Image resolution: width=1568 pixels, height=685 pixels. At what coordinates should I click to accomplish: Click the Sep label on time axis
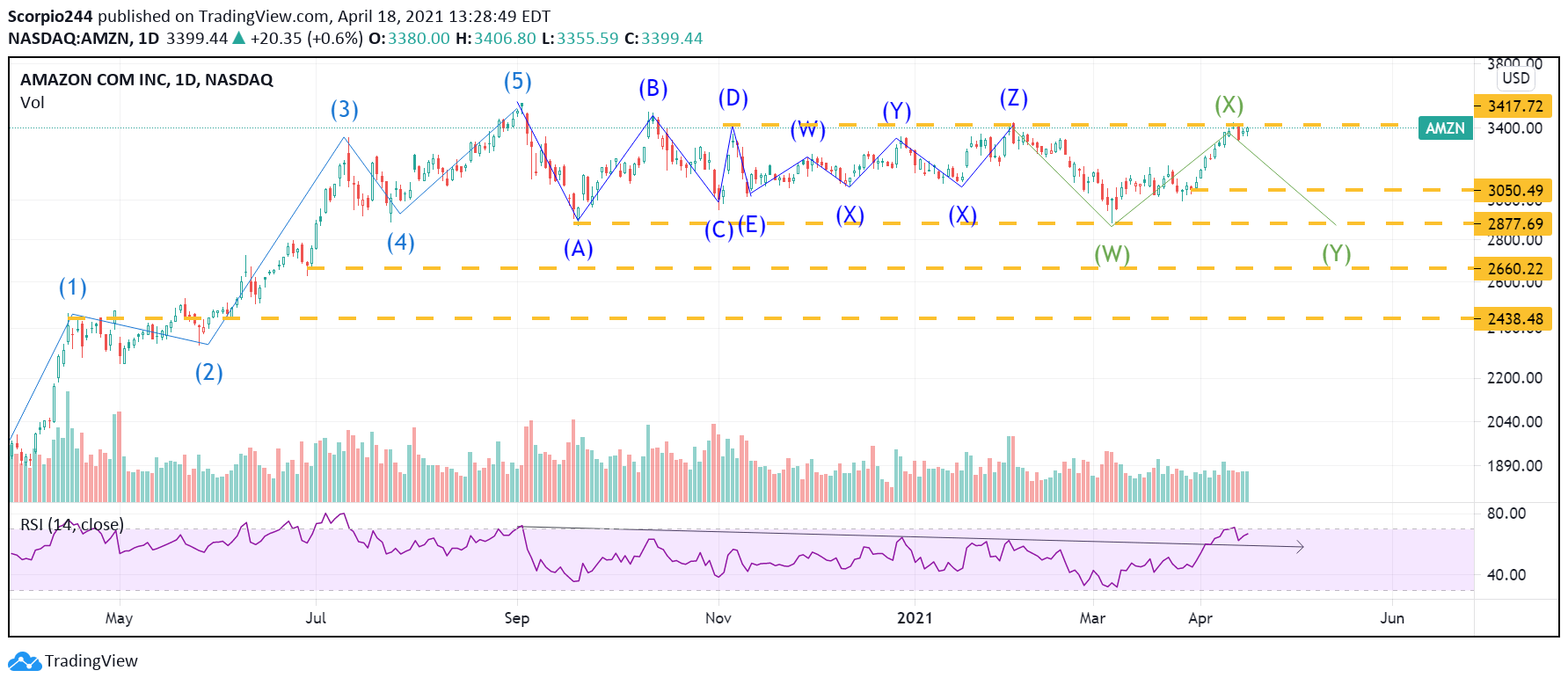[517, 618]
